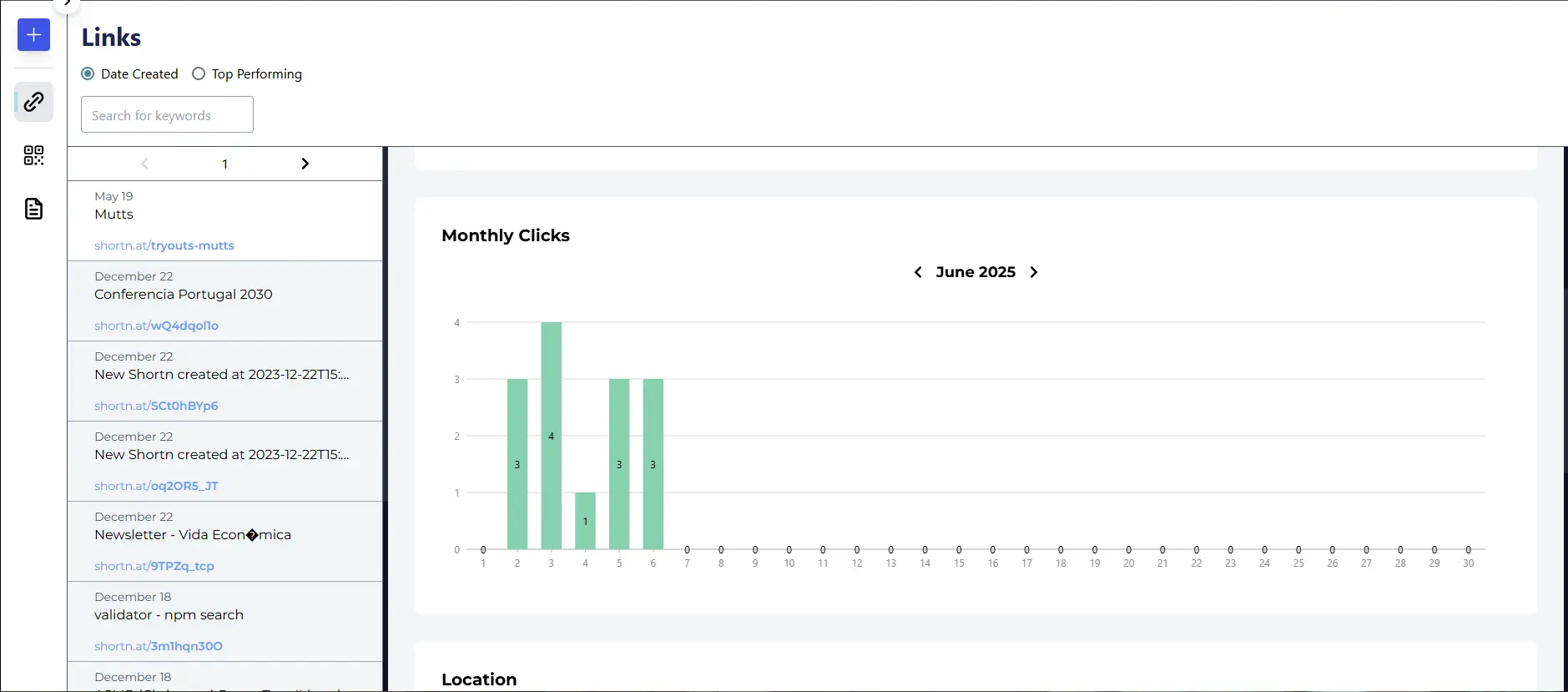1568x692 pixels.
Task: Open the shortn.at/3m1hqn30O link
Action: [158, 646]
